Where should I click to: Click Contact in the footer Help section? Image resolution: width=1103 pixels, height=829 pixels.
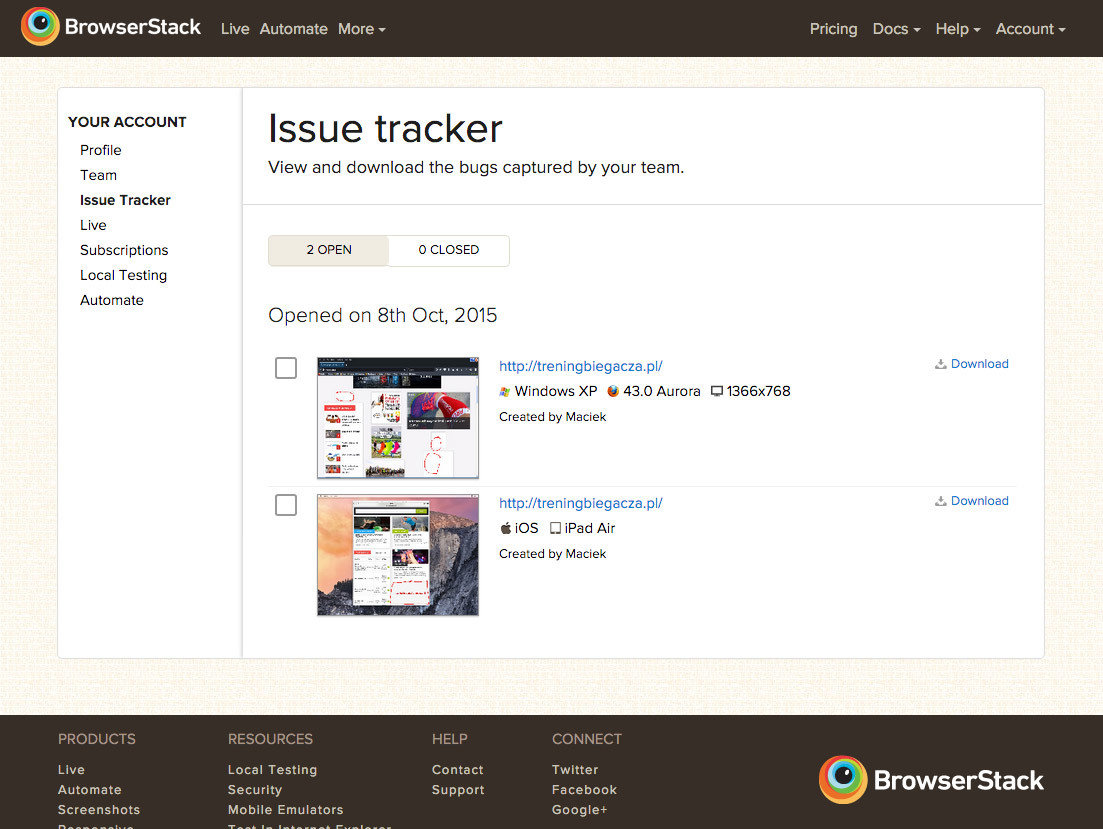point(457,770)
